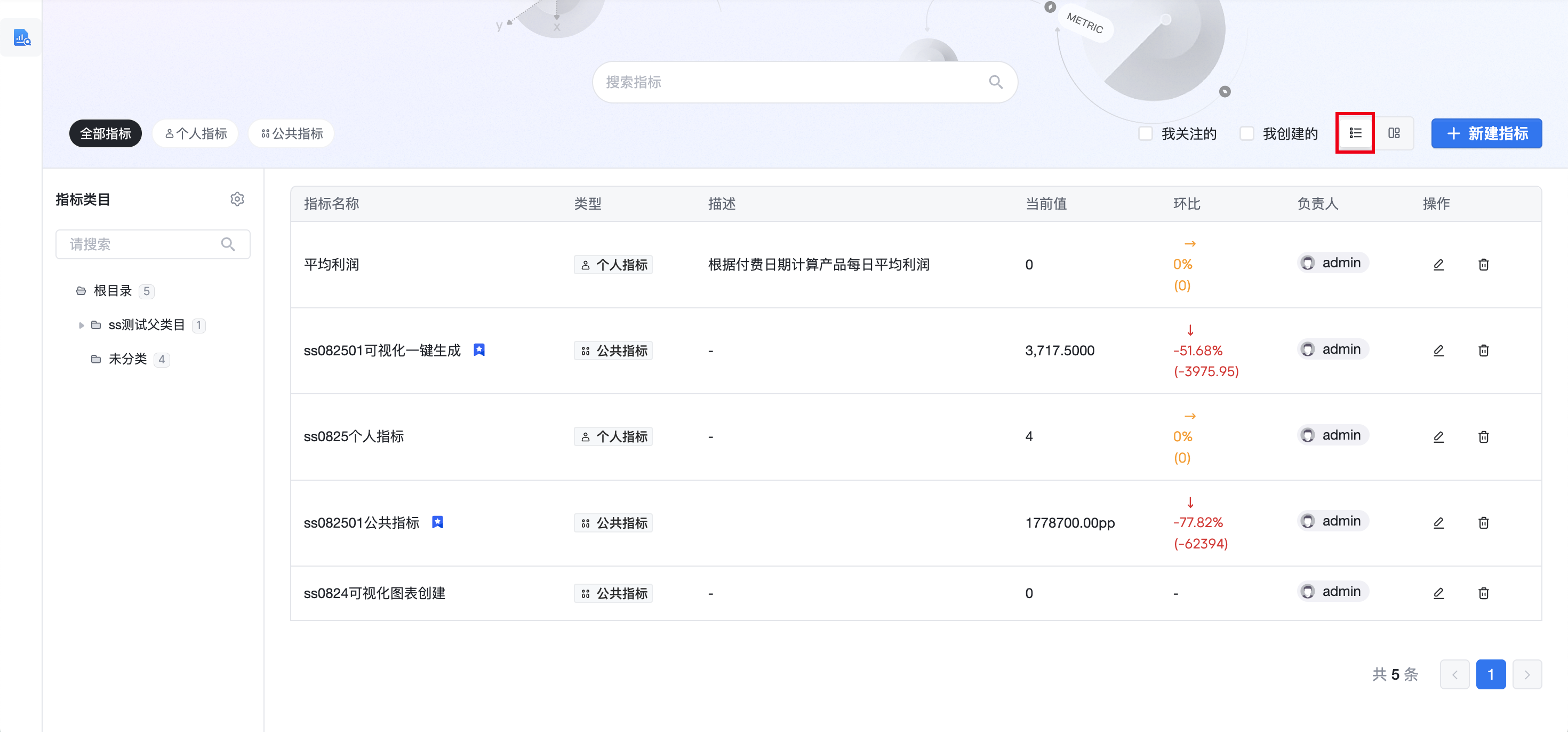Click the 新建指标 button
Viewport: 1568px width, 732px height.
1486,133
